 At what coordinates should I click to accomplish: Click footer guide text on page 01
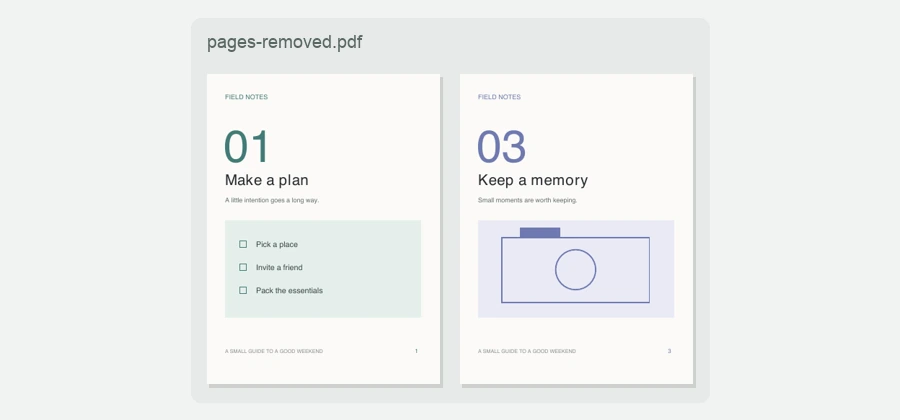(x=274, y=351)
